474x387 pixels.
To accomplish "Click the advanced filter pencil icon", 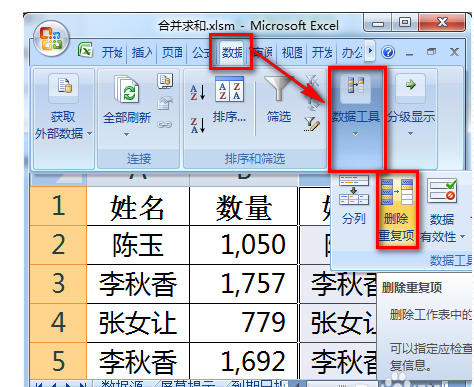I will (x=312, y=124).
